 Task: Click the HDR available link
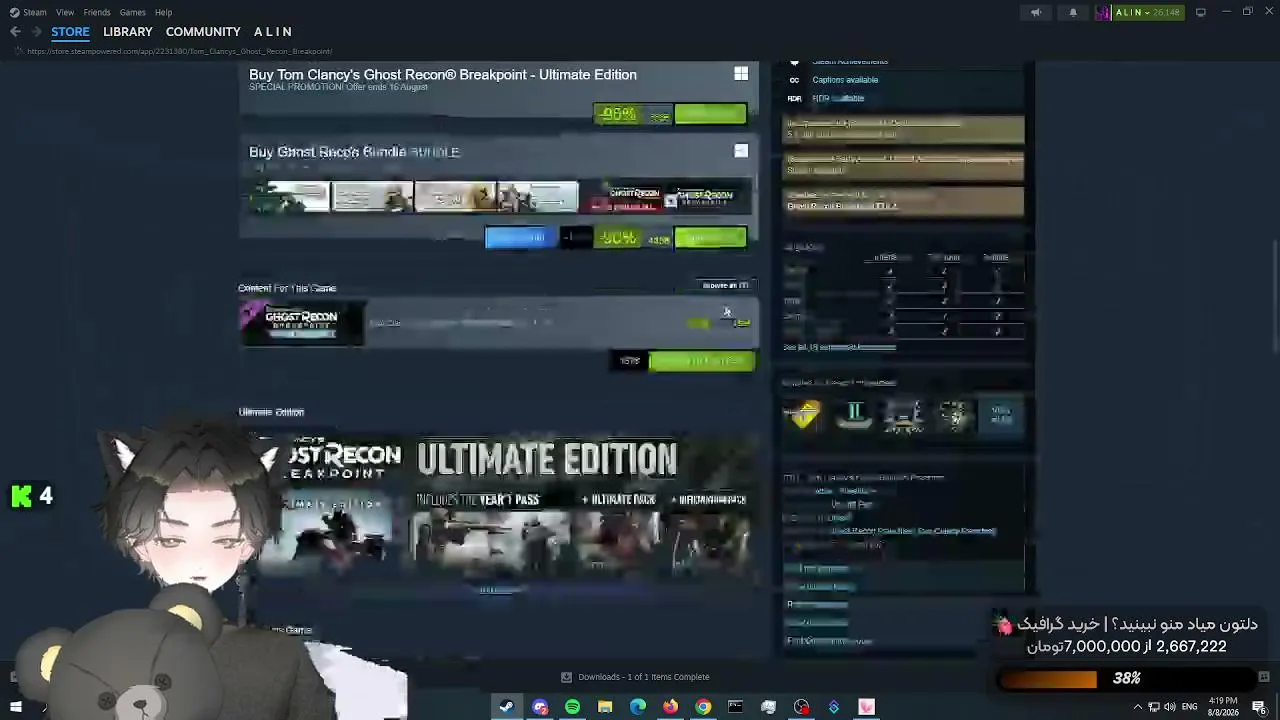point(838,98)
